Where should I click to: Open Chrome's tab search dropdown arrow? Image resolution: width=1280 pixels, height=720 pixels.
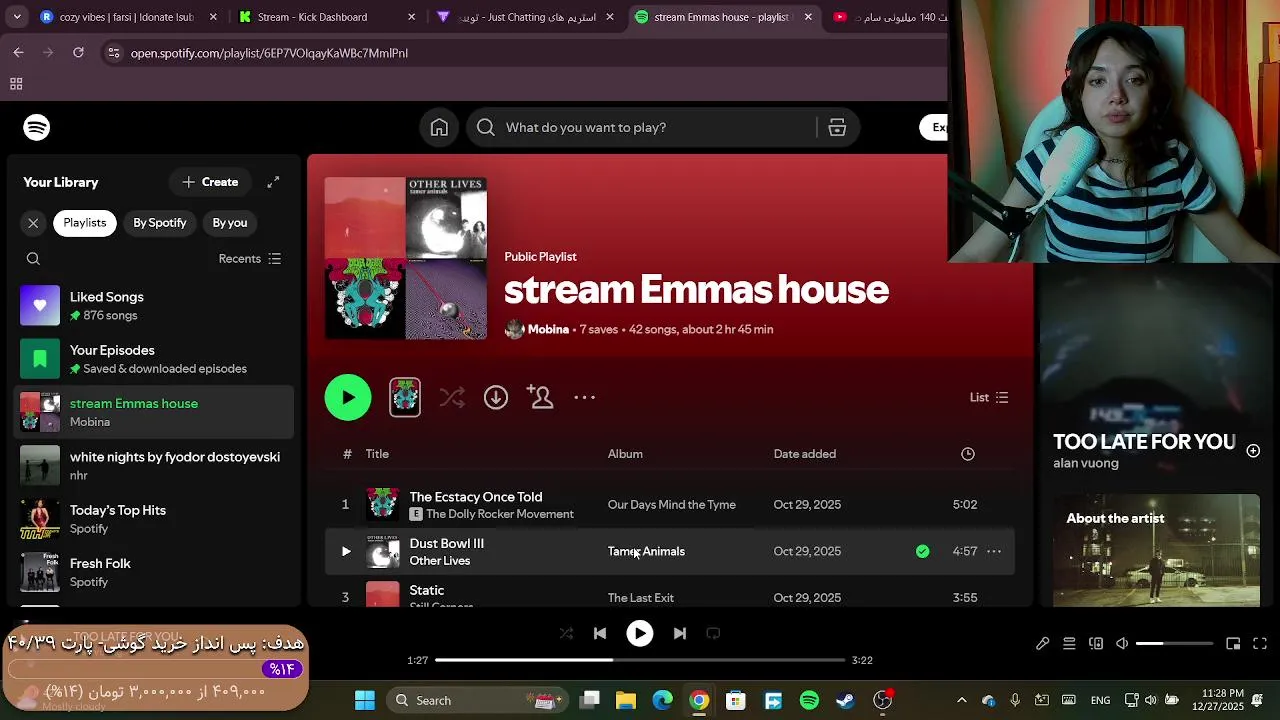(17, 17)
